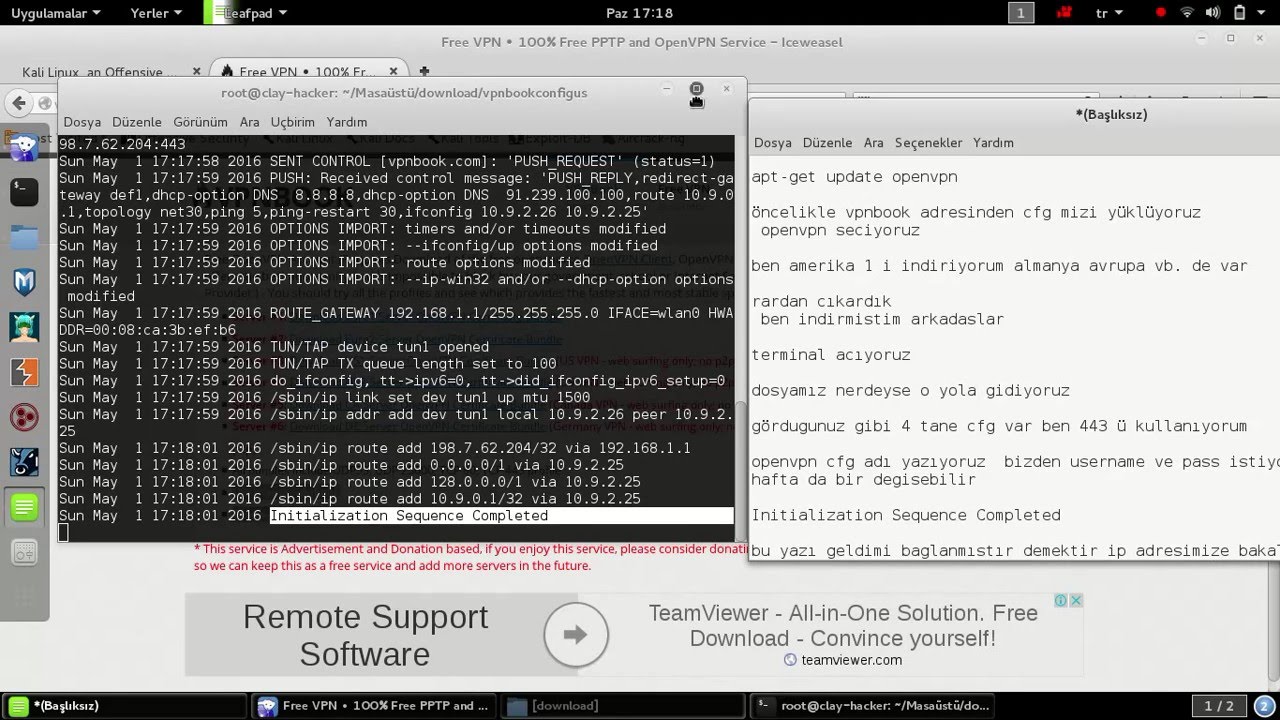The width and height of the screenshot is (1280, 720).
Task: Click the red recording dot indicator
Action: point(1161,13)
